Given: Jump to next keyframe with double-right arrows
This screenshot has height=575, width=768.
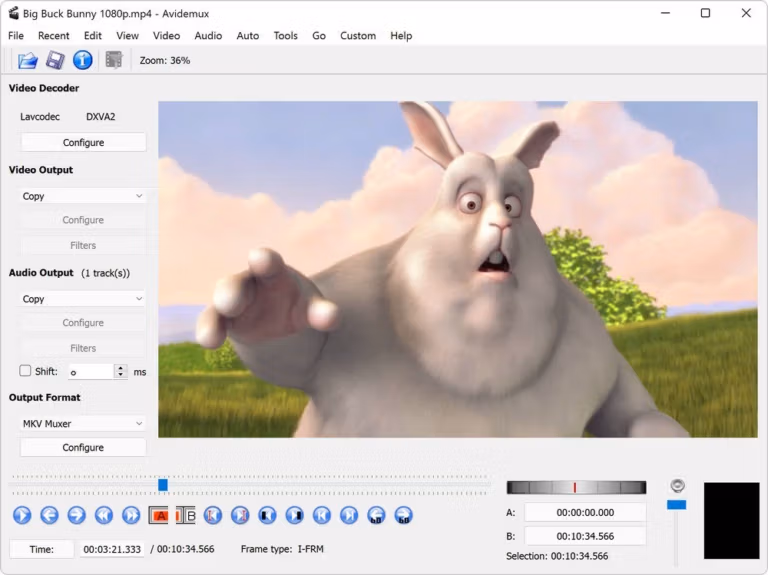Looking at the screenshot, I should tap(131, 515).
